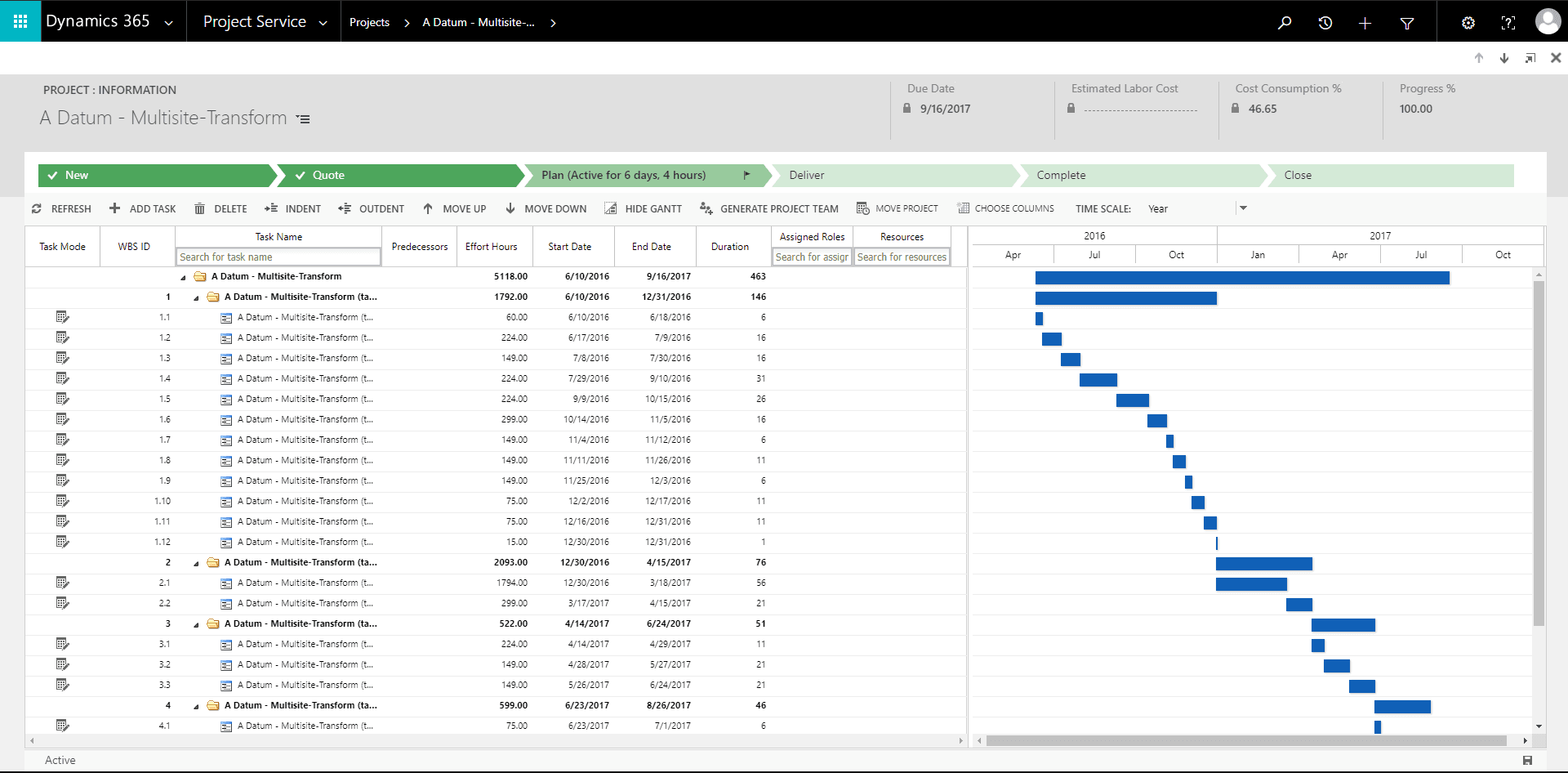Click Delete in the schedule toolbar
This screenshot has height=773, width=1568.
tap(220, 208)
